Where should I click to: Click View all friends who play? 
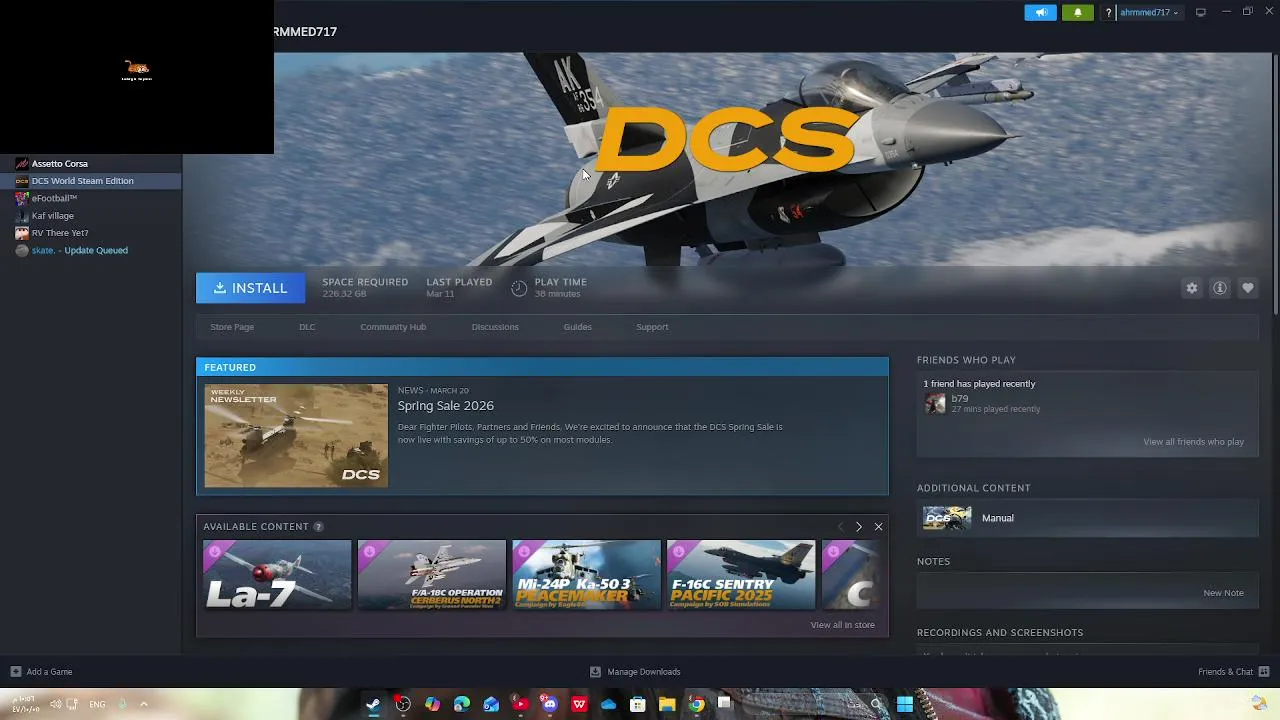(x=1193, y=442)
